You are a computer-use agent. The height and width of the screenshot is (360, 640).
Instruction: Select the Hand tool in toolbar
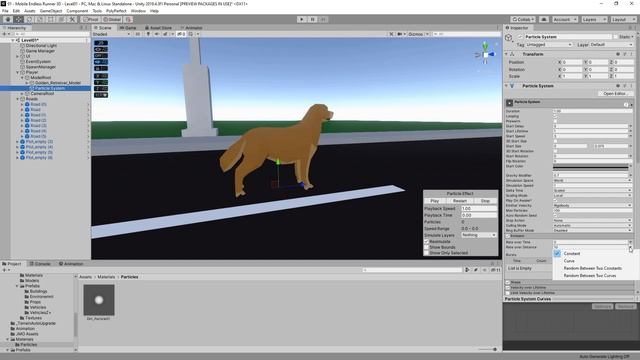[x=8, y=19]
